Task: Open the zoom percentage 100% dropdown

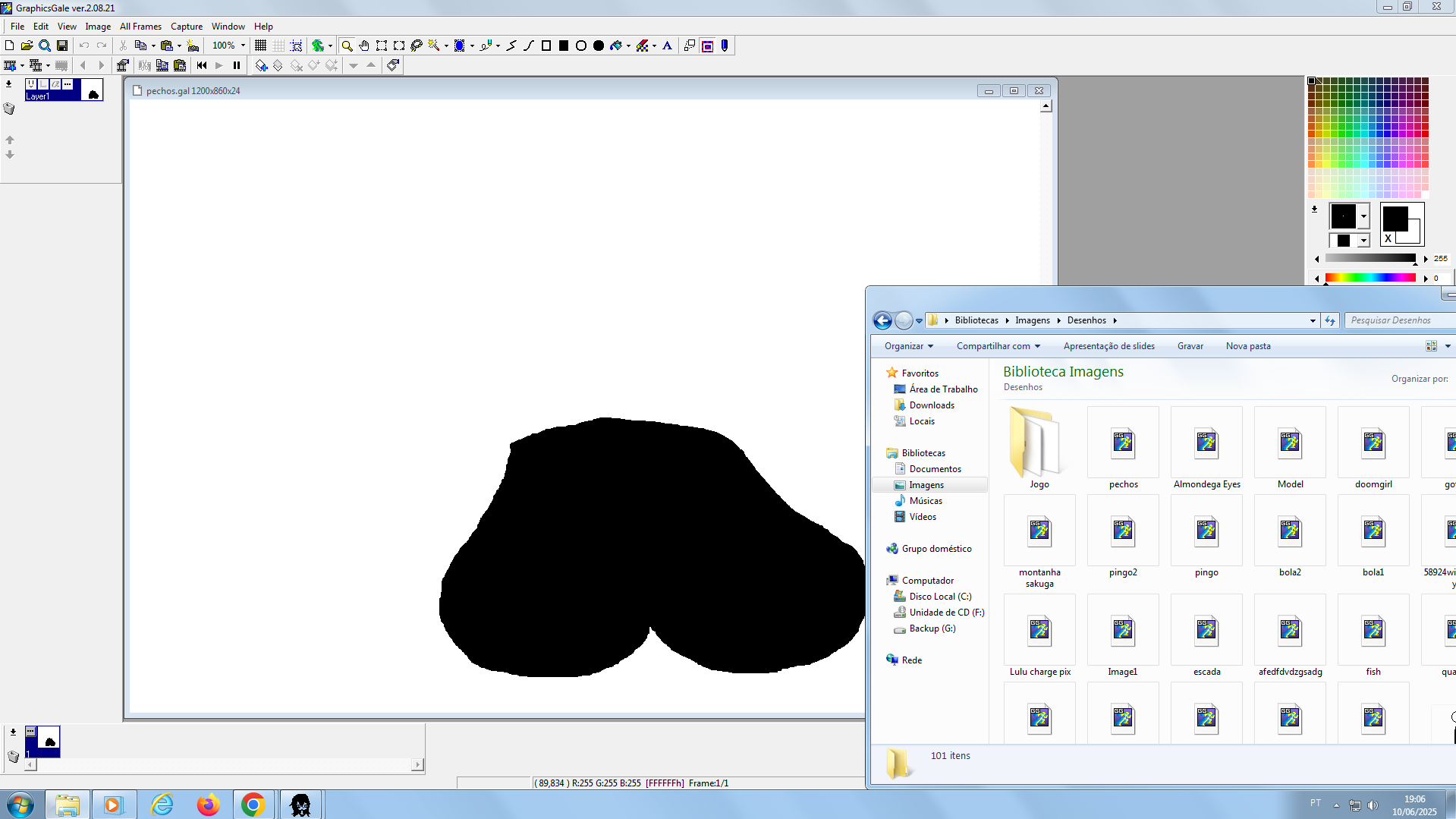Action: (243, 46)
